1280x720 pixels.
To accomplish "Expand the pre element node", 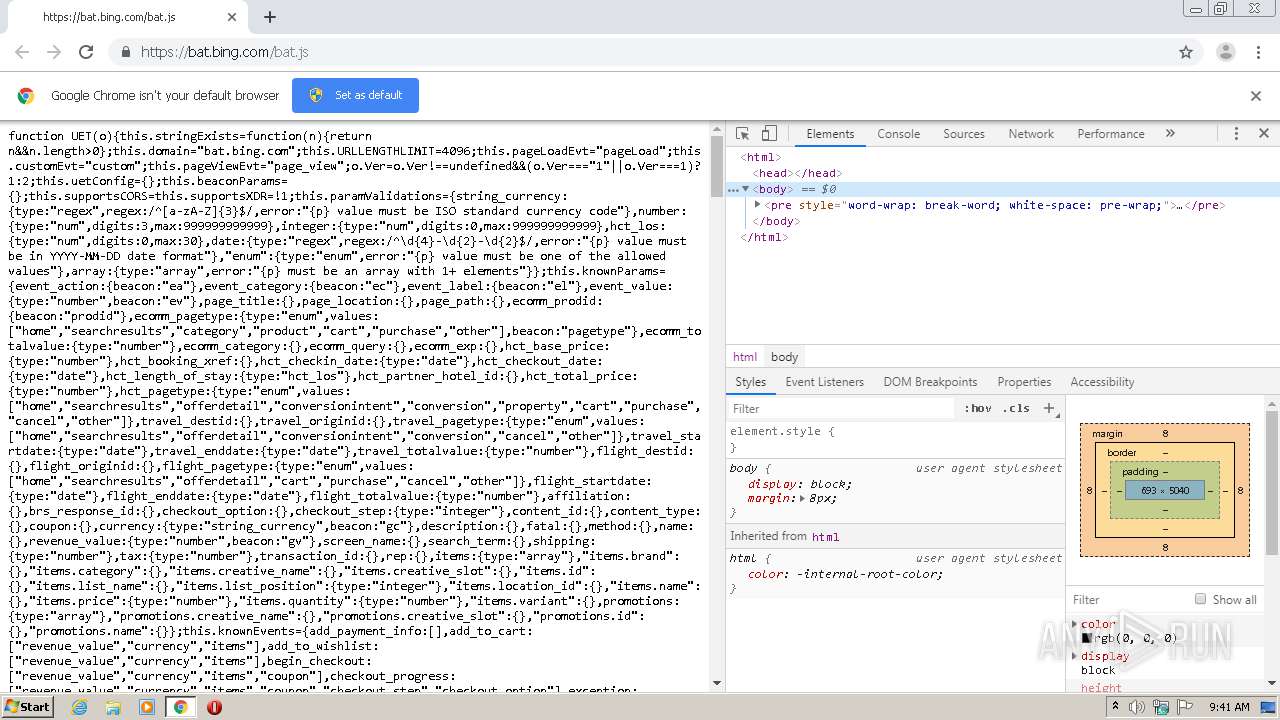I will pyautogui.click(x=757, y=205).
